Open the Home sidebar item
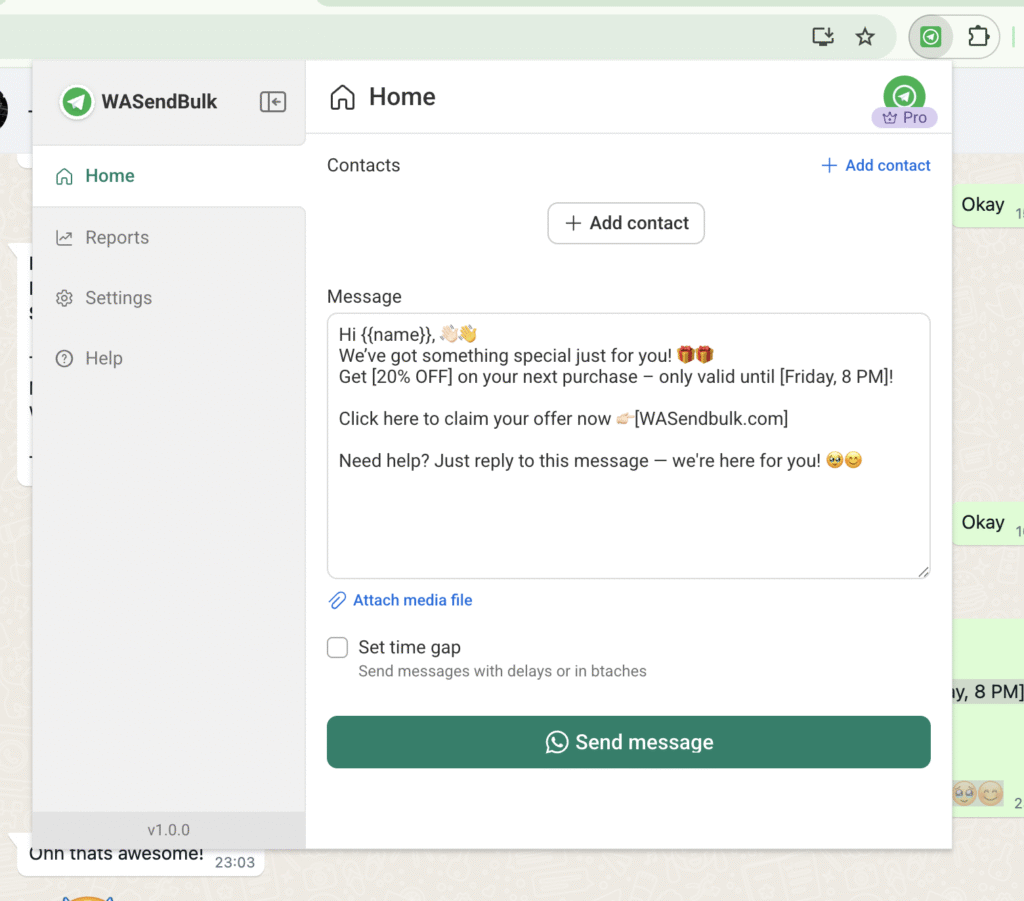 coord(168,176)
